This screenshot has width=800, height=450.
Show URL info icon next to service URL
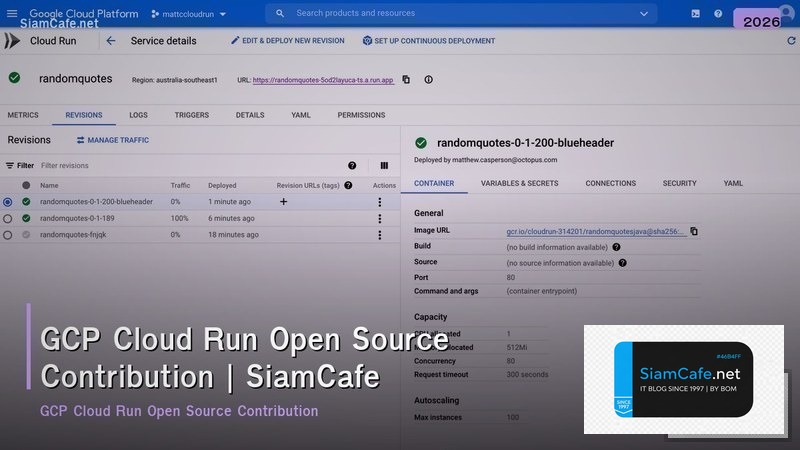[x=429, y=80]
